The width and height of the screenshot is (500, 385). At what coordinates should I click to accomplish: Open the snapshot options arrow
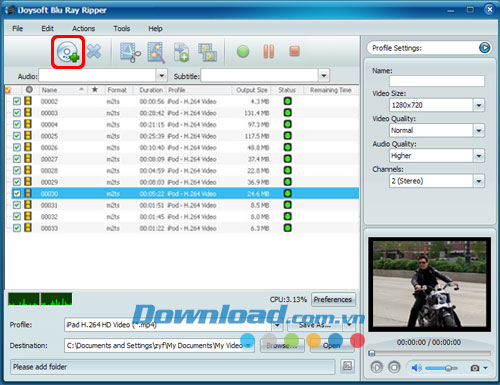485,368
